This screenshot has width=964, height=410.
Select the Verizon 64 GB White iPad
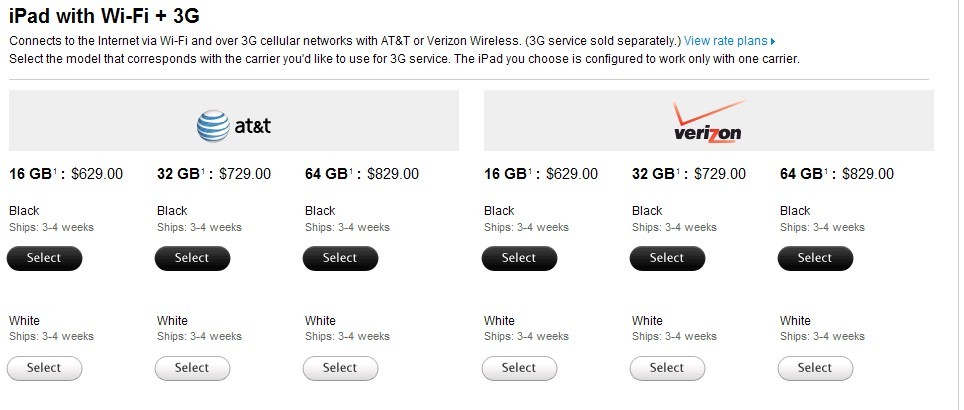point(815,368)
